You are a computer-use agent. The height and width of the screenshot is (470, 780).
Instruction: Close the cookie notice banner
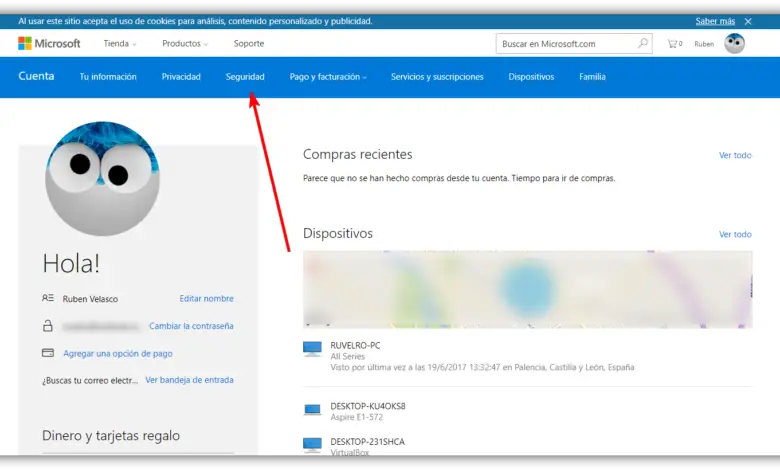(x=748, y=21)
